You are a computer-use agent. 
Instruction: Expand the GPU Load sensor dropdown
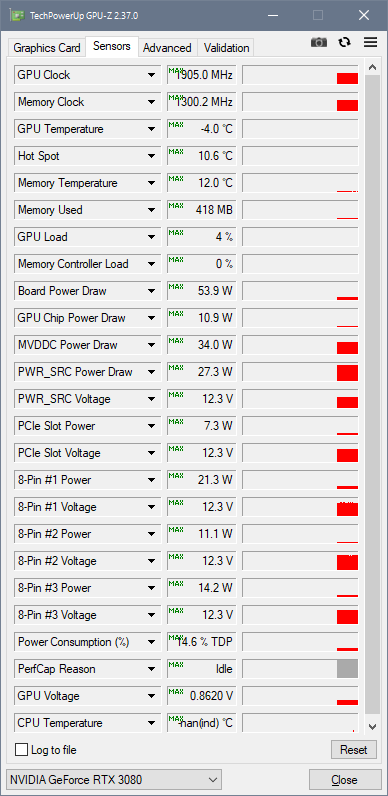tap(151, 237)
